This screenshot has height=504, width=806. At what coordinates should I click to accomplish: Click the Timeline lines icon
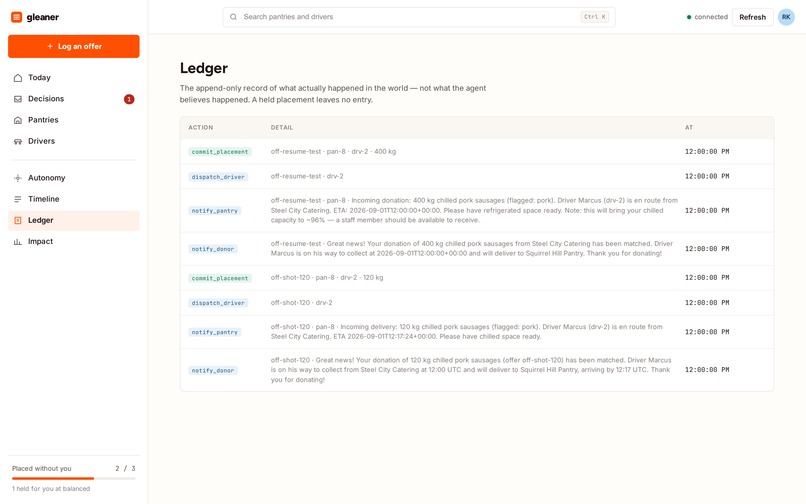[x=18, y=199]
